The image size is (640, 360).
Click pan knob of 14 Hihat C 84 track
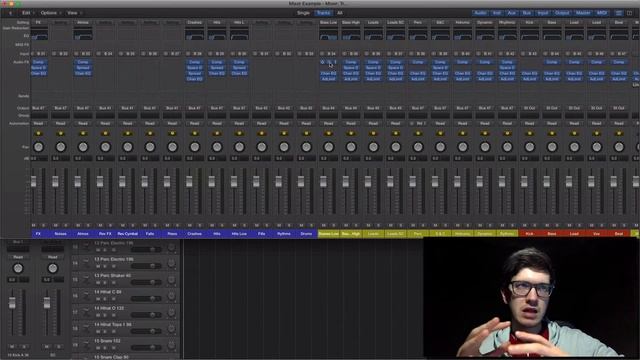point(171,296)
